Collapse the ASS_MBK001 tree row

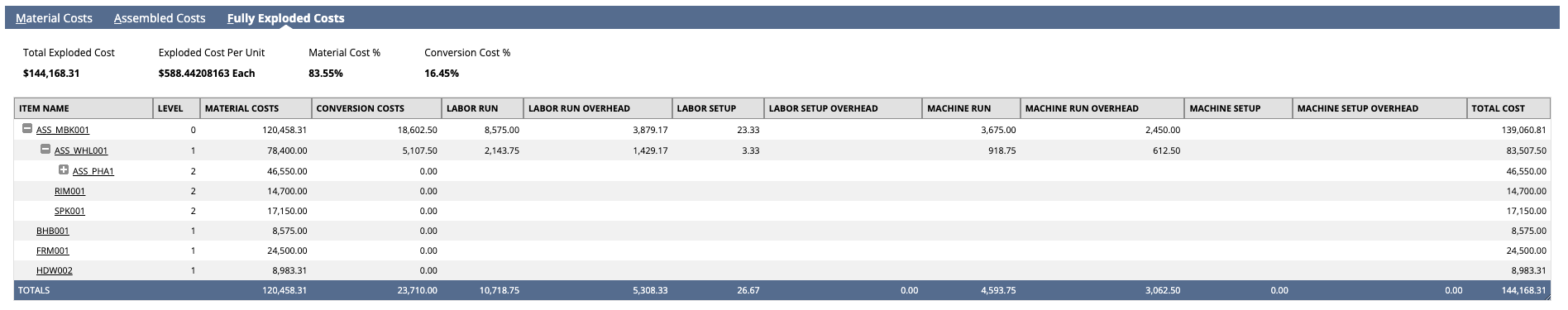click(x=27, y=129)
